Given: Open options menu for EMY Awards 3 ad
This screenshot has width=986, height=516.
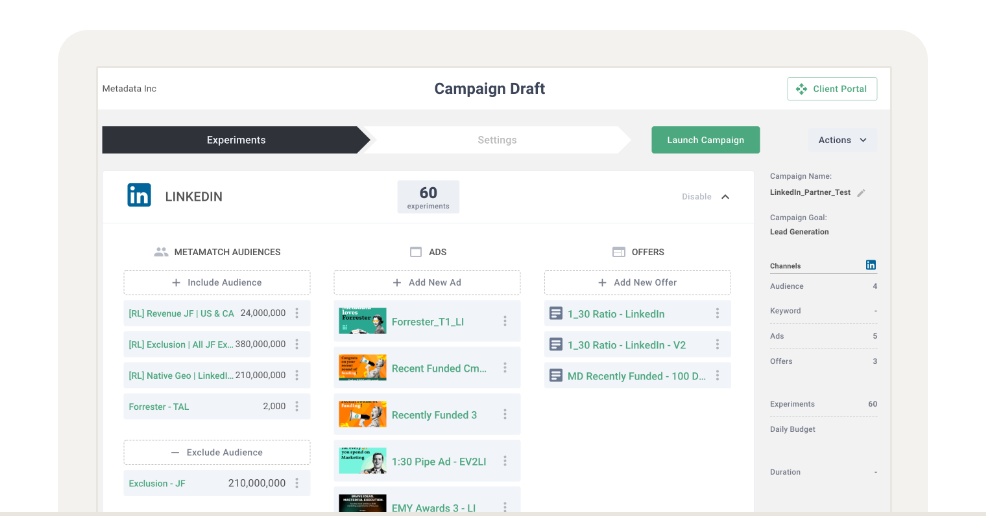Looking at the screenshot, I should (505, 507).
